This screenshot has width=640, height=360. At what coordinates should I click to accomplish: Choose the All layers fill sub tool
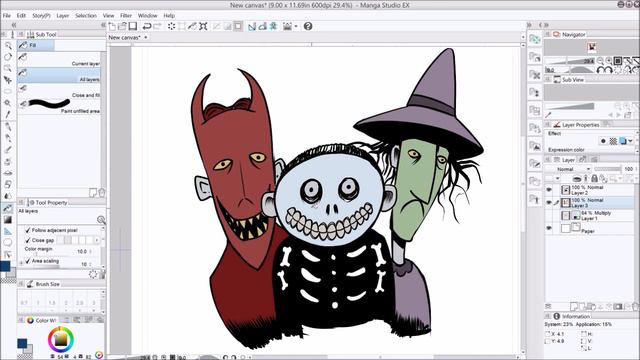(x=59, y=75)
